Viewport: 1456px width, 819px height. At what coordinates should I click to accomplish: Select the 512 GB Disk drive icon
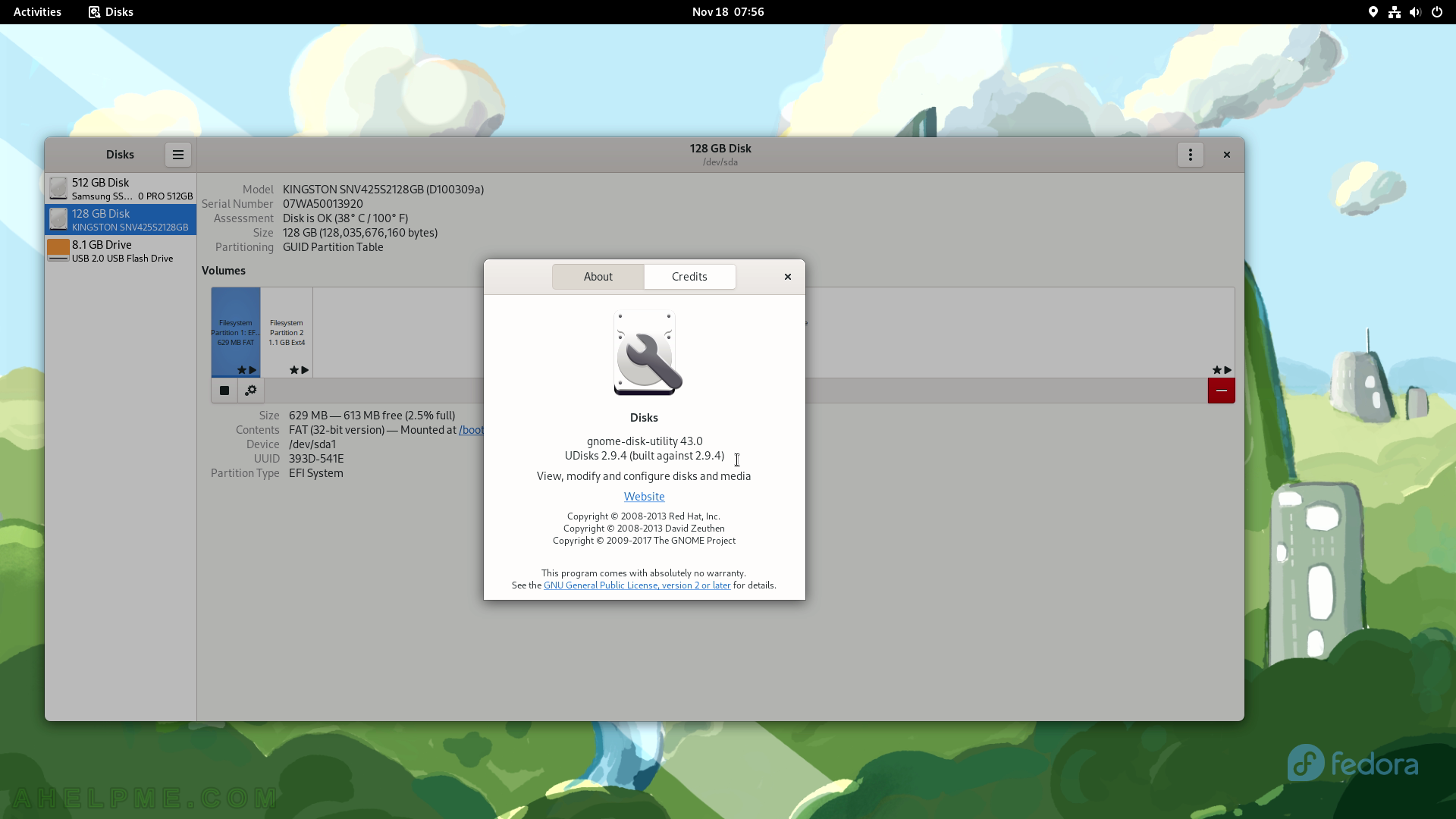(x=58, y=189)
